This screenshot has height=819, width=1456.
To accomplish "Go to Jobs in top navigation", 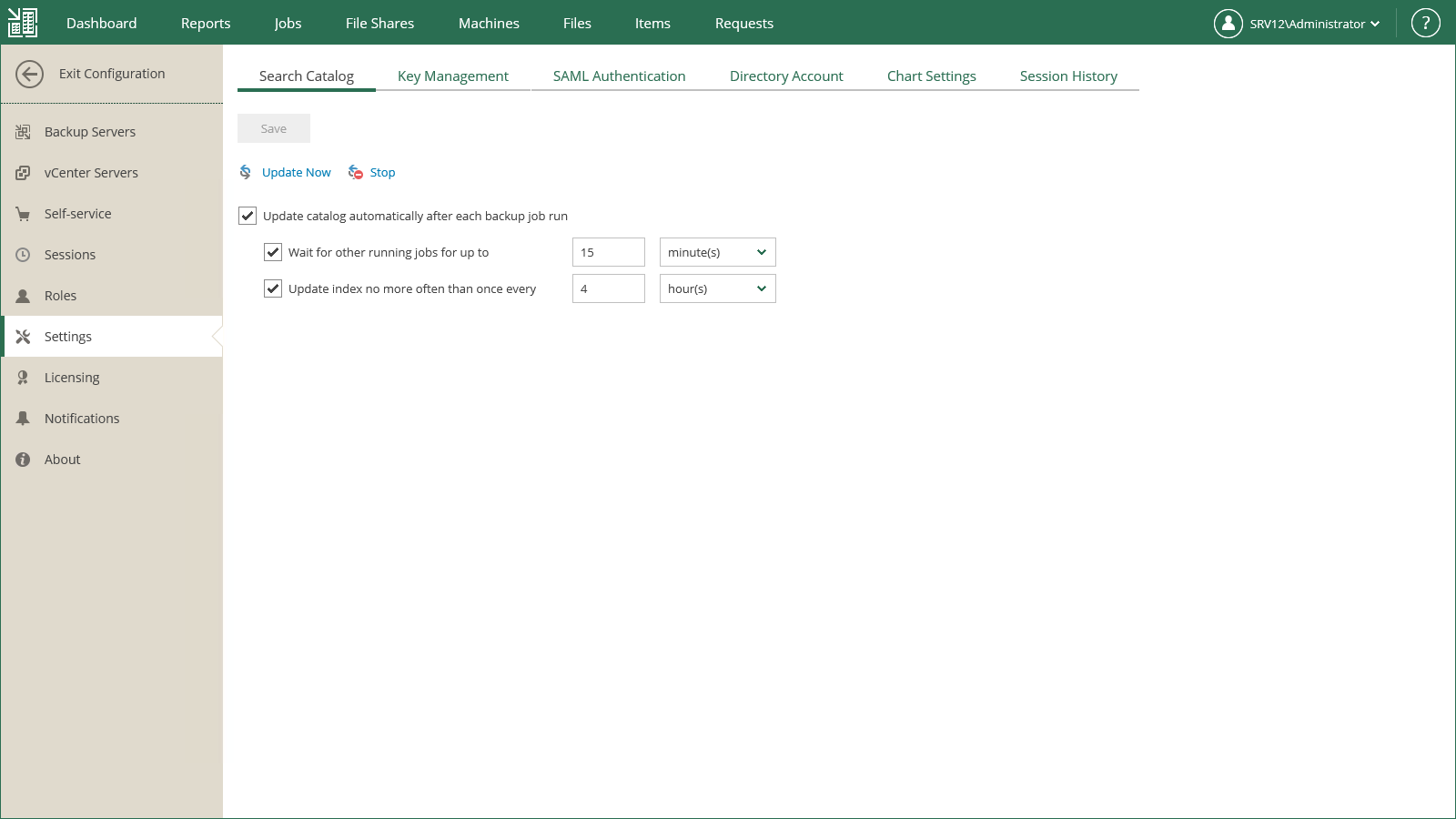I will click(x=288, y=23).
